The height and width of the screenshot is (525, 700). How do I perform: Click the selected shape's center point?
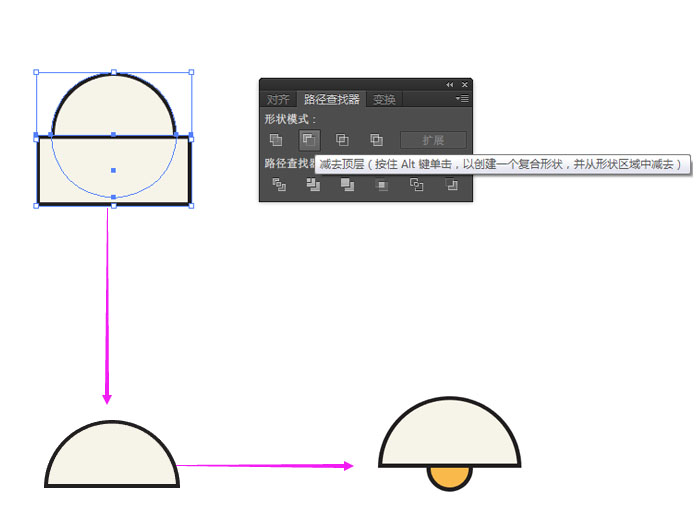click(113, 170)
